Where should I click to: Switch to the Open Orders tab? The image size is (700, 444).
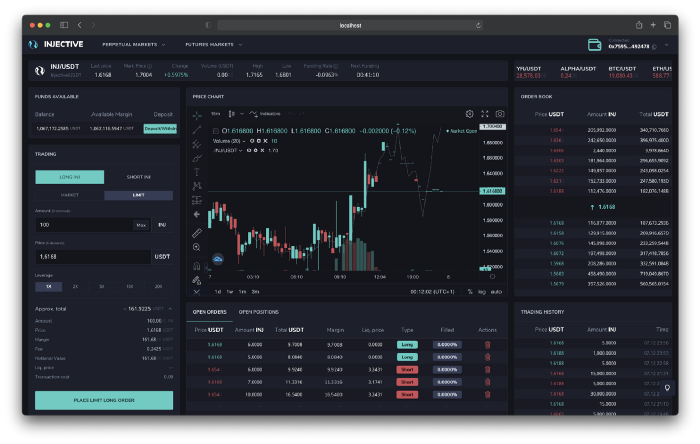click(x=209, y=312)
